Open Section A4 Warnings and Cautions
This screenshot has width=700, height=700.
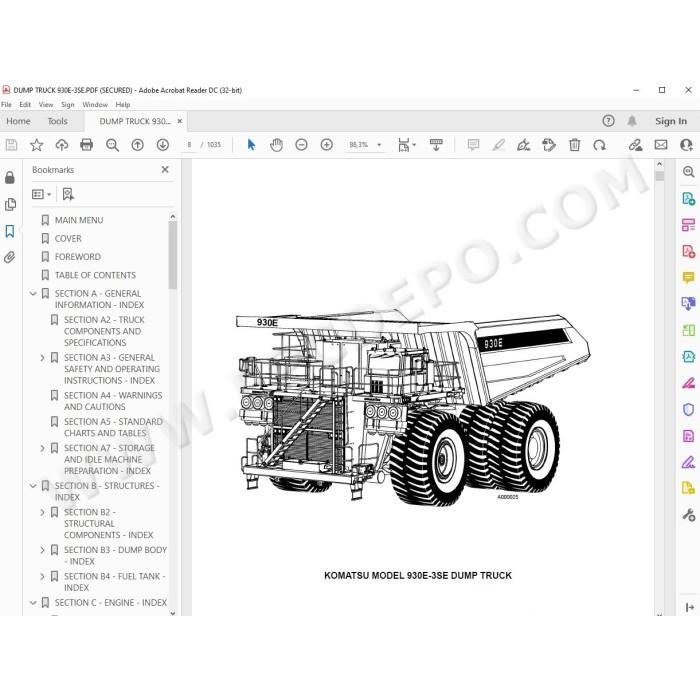click(113, 401)
